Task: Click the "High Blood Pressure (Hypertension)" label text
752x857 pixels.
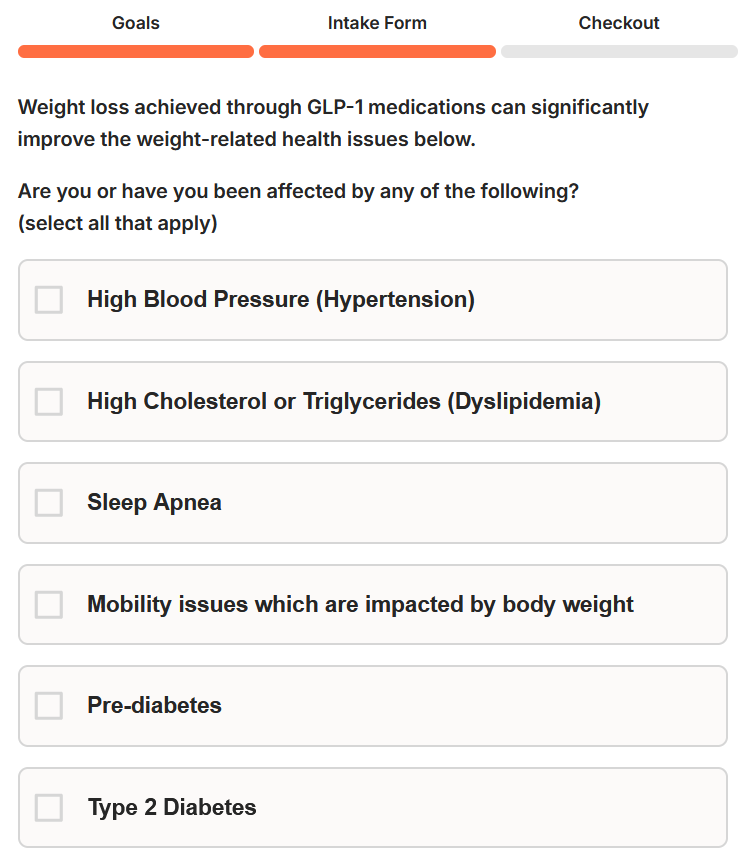Action: pos(281,300)
